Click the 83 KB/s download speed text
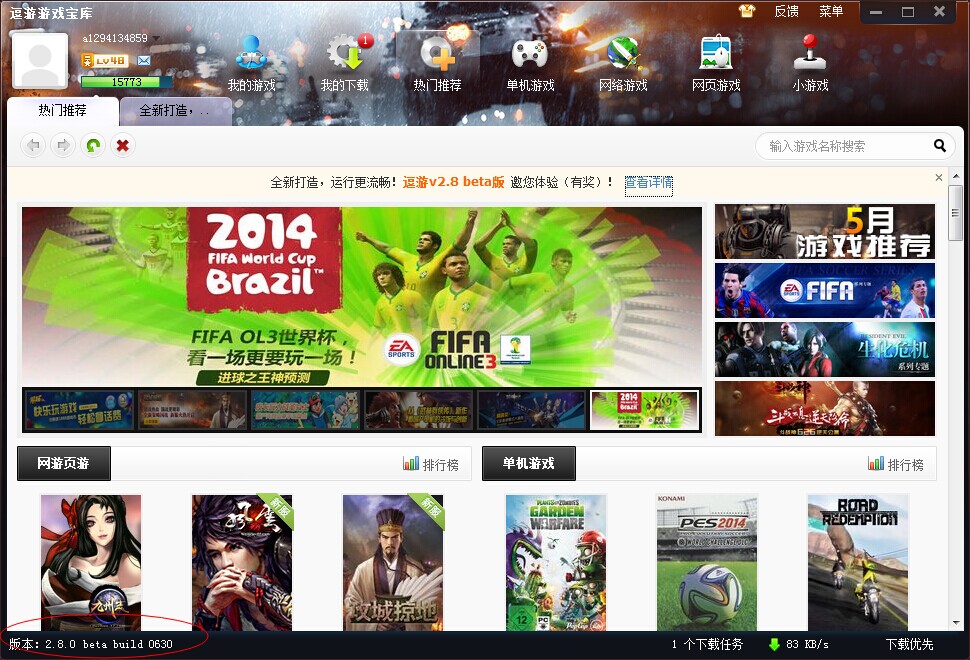The width and height of the screenshot is (970, 660). point(807,645)
